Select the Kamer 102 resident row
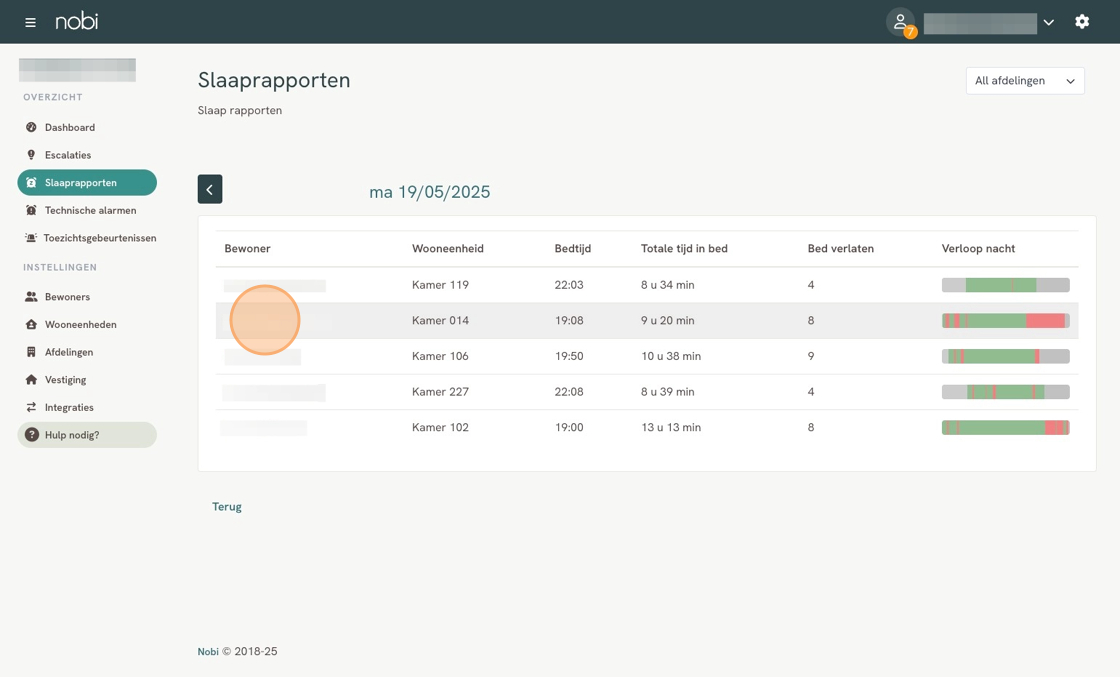Viewport: 1120px width, 677px height. [646, 428]
